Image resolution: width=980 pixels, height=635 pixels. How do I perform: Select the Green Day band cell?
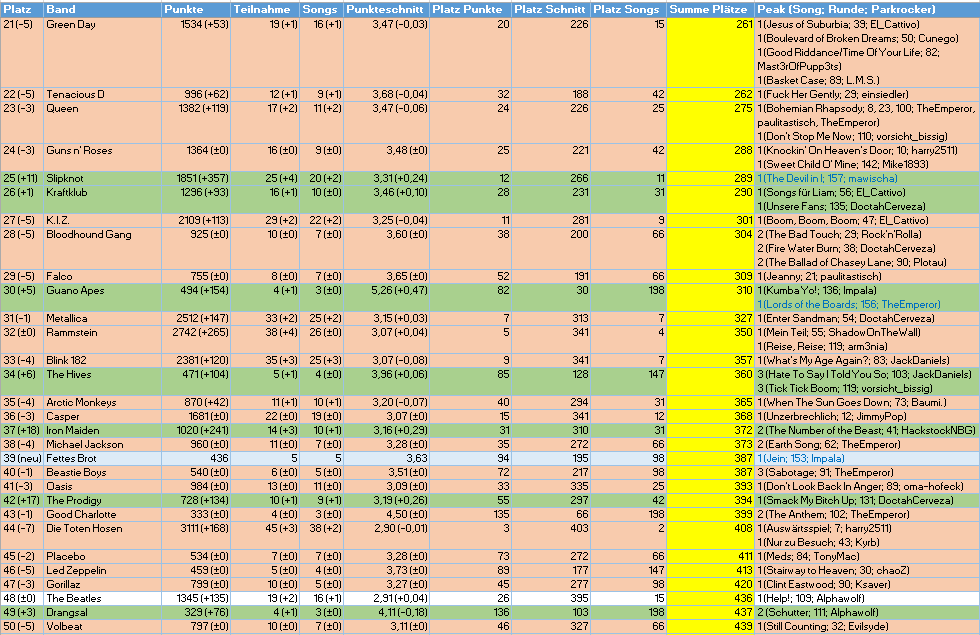pos(102,52)
